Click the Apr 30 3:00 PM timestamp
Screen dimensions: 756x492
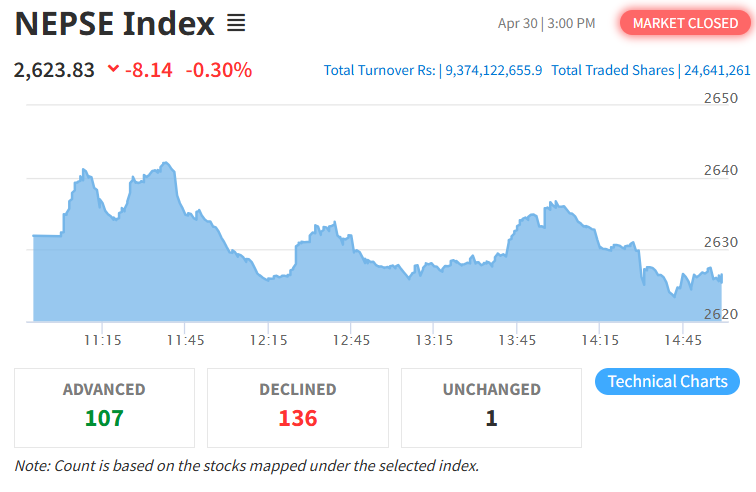pos(547,24)
